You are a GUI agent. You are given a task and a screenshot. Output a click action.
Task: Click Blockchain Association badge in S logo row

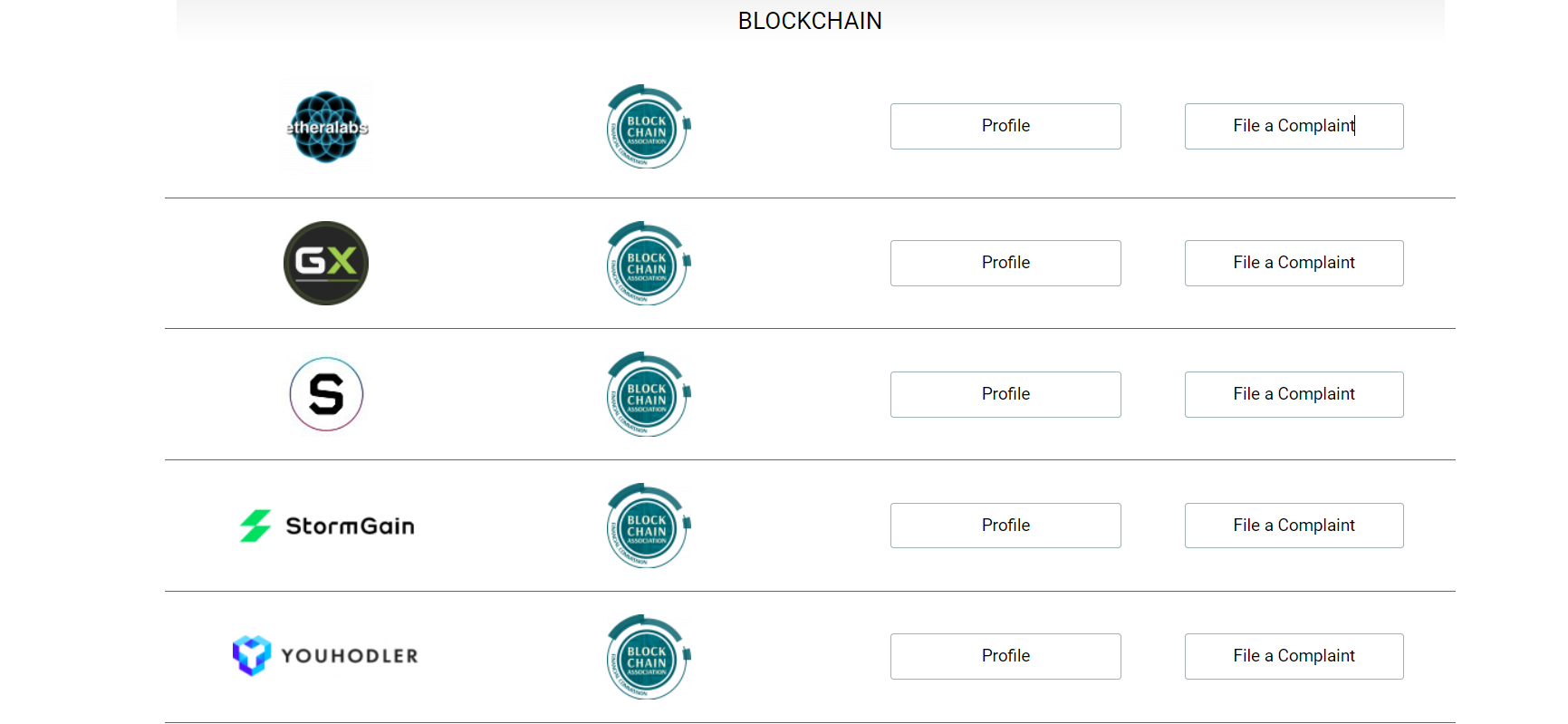[648, 394]
